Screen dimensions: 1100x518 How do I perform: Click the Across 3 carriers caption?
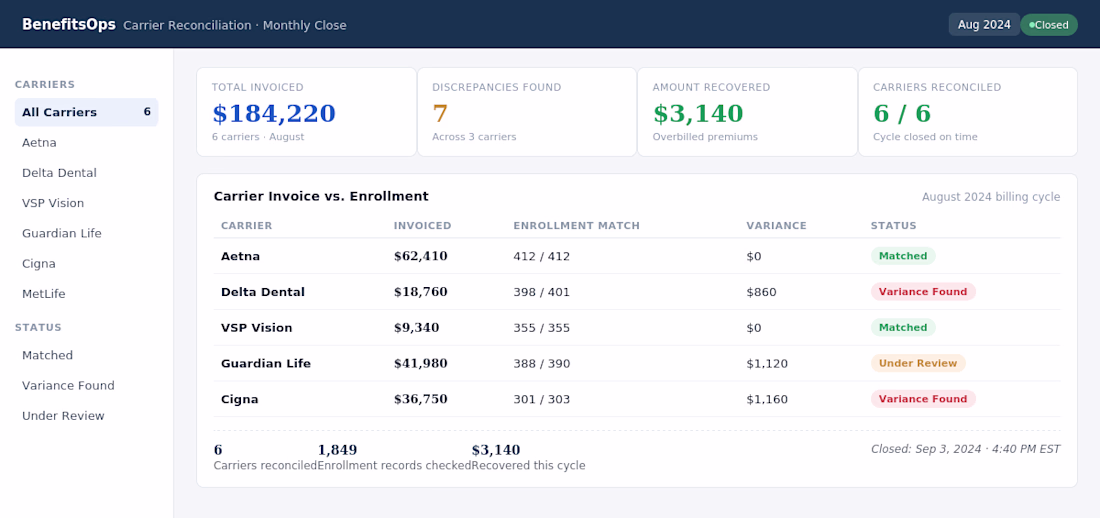click(474, 137)
